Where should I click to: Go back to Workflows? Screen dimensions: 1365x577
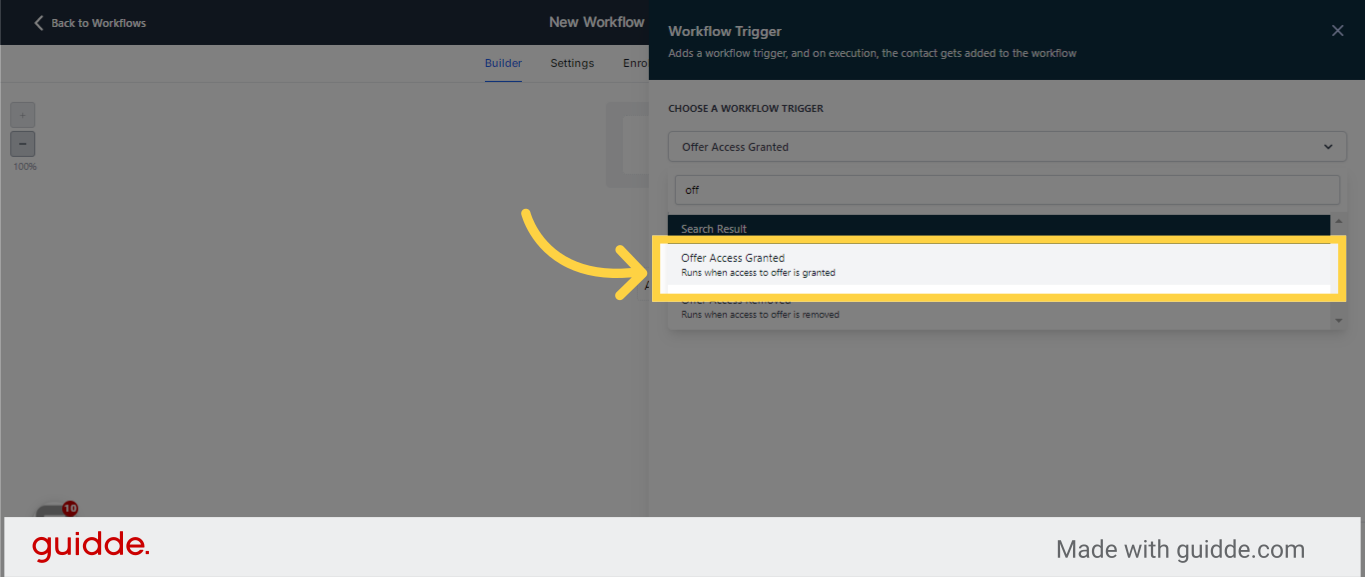pos(90,23)
